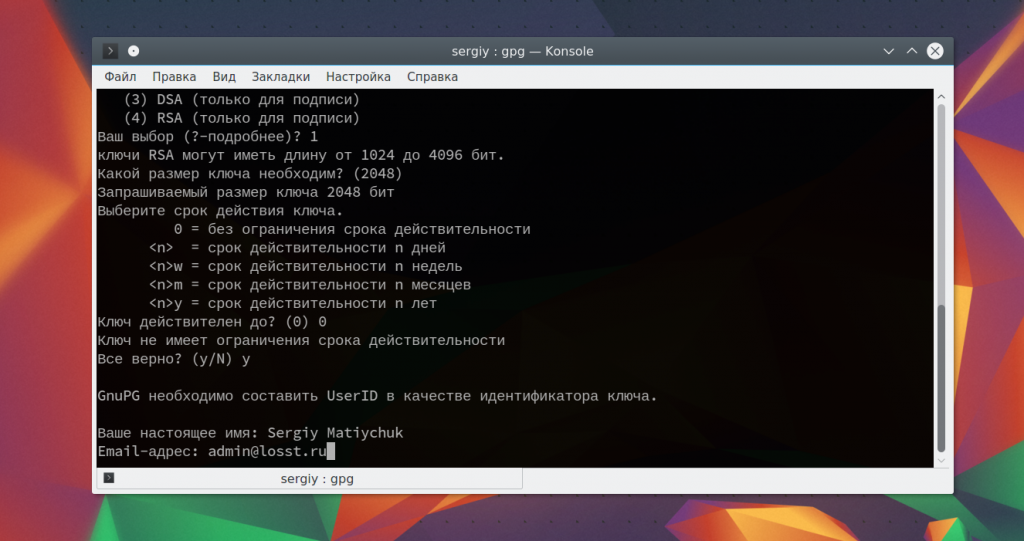The width and height of the screenshot is (1024, 541).
Task: Open the Закладки menu
Action: point(281,77)
